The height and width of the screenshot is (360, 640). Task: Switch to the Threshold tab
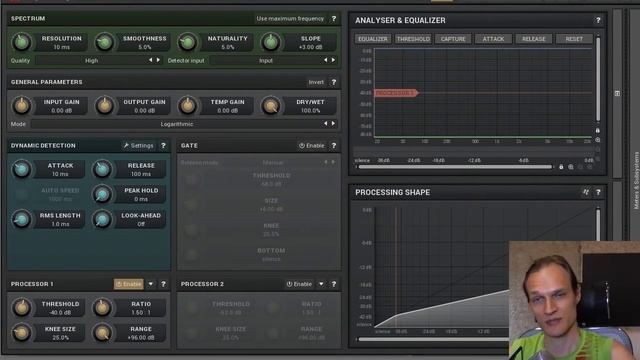click(x=413, y=39)
